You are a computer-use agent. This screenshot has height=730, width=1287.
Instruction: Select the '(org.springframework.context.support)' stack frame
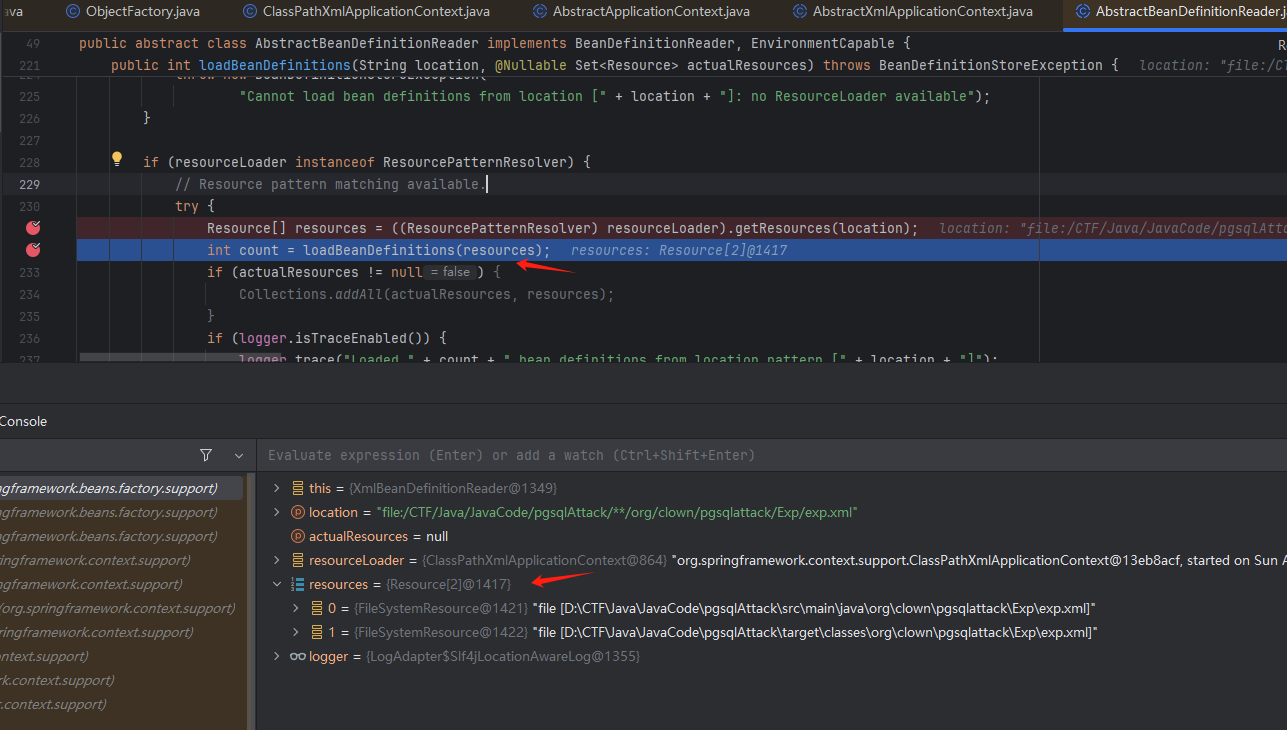118,608
